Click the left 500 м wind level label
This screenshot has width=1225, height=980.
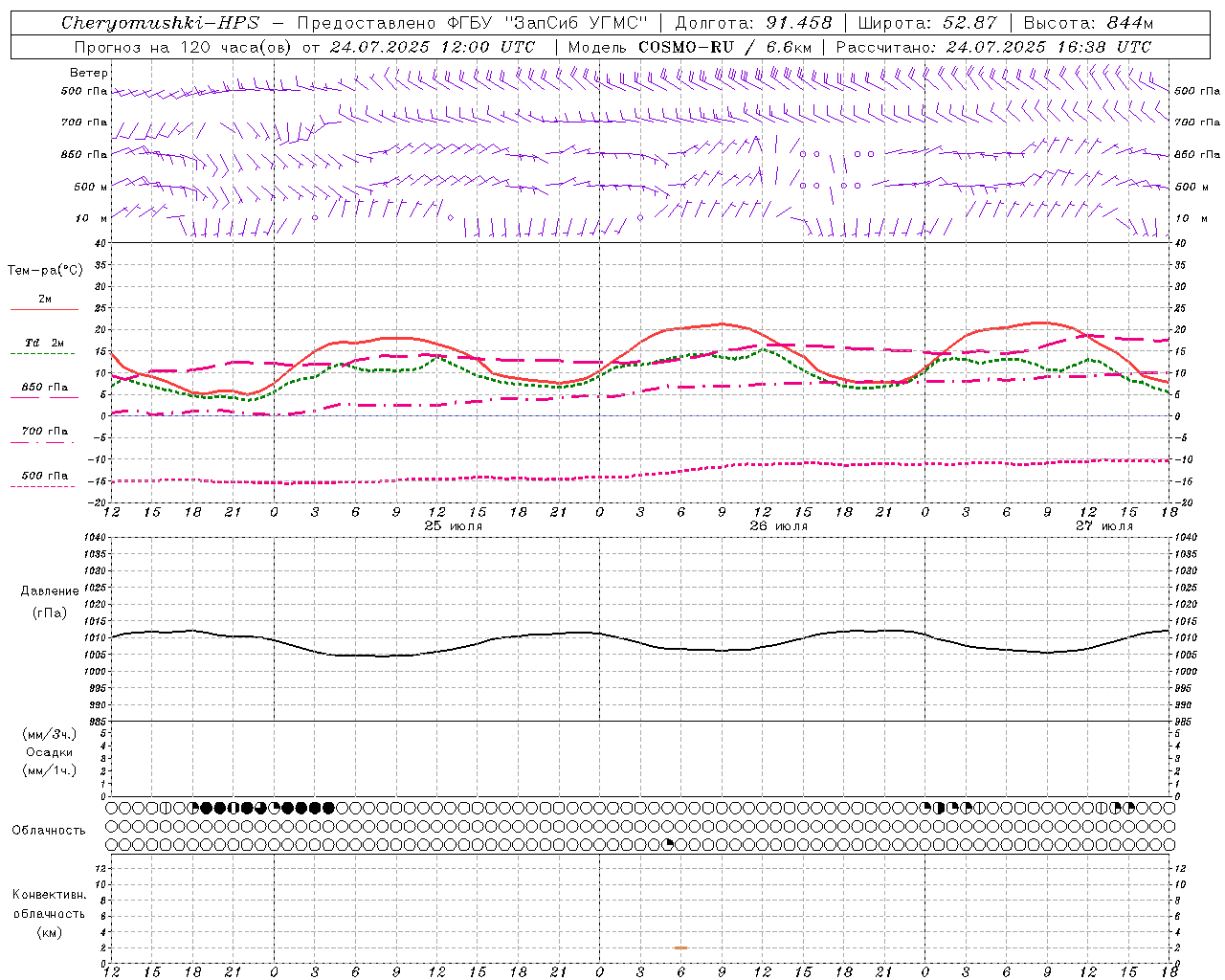pyautogui.click(x=91, y=187)
